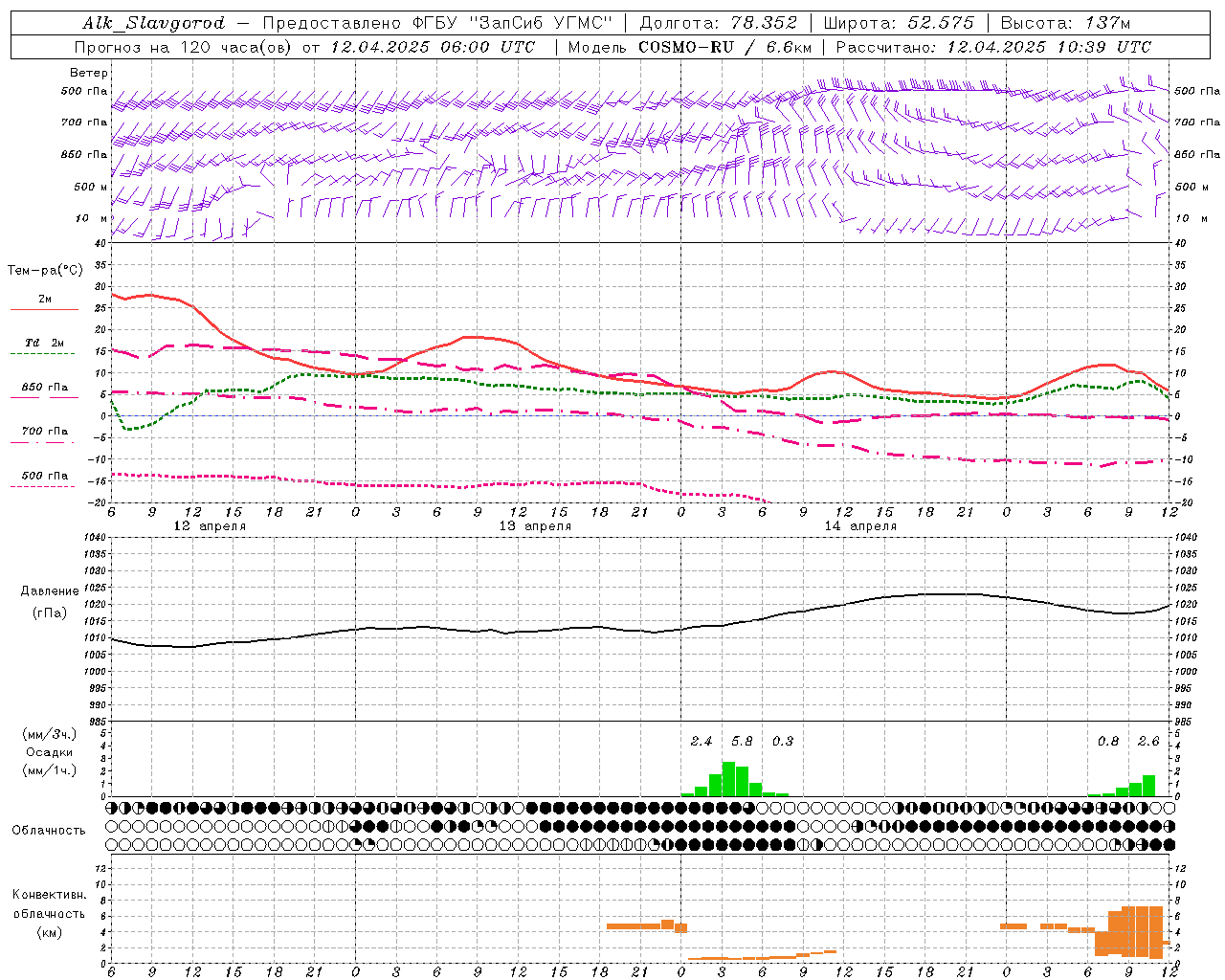
Task: Click the forecast start time 12.04.2025 06:00 UTC
Action: tap(433, 47)
